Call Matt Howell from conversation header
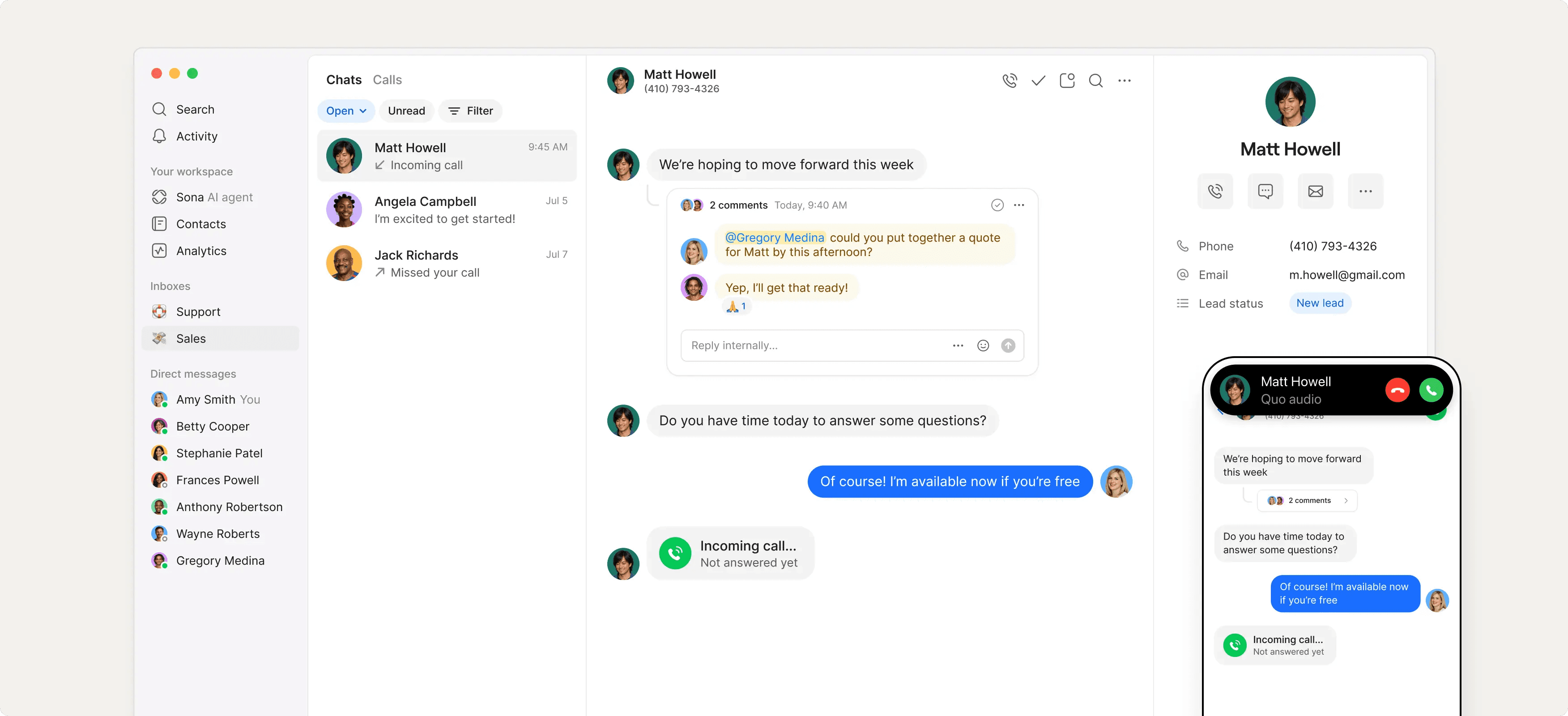 click(1009, 81)
